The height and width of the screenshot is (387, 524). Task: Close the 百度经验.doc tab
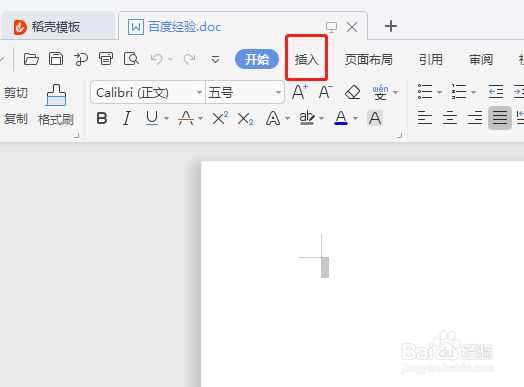352,27
